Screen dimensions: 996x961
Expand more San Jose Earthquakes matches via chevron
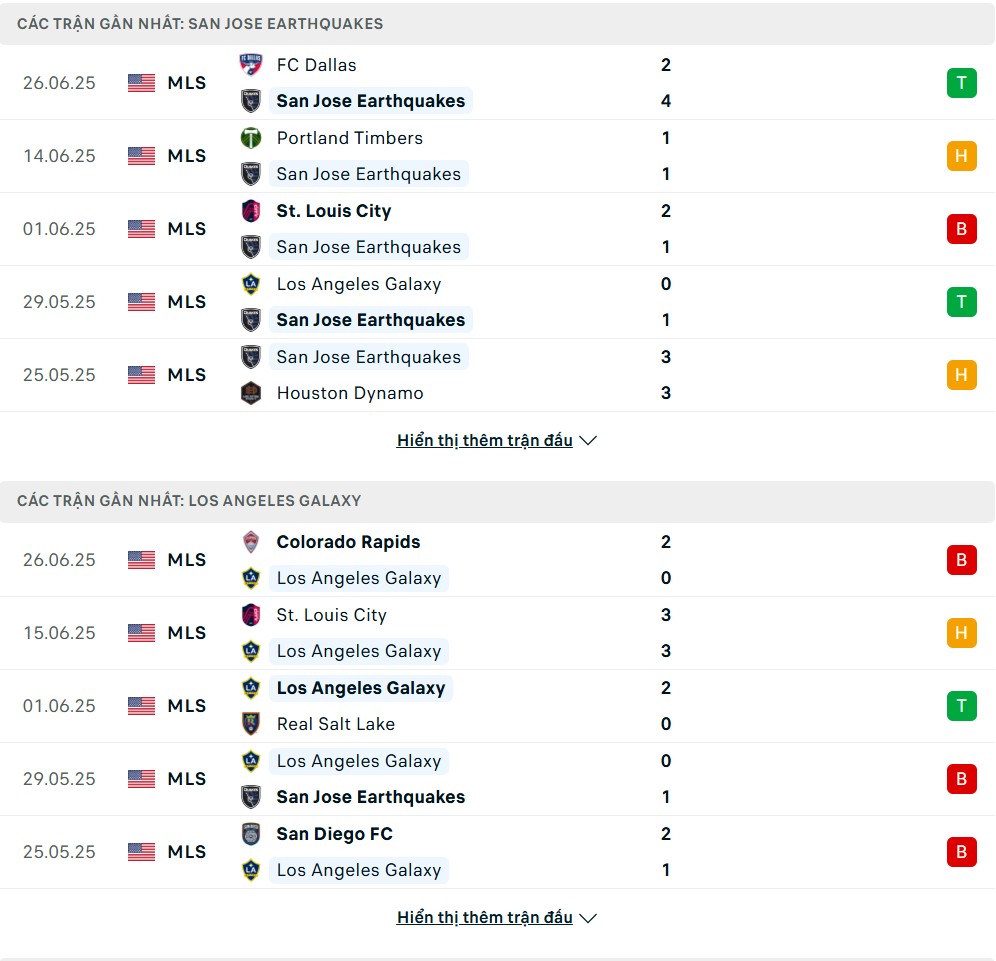[x=588, y=440]
